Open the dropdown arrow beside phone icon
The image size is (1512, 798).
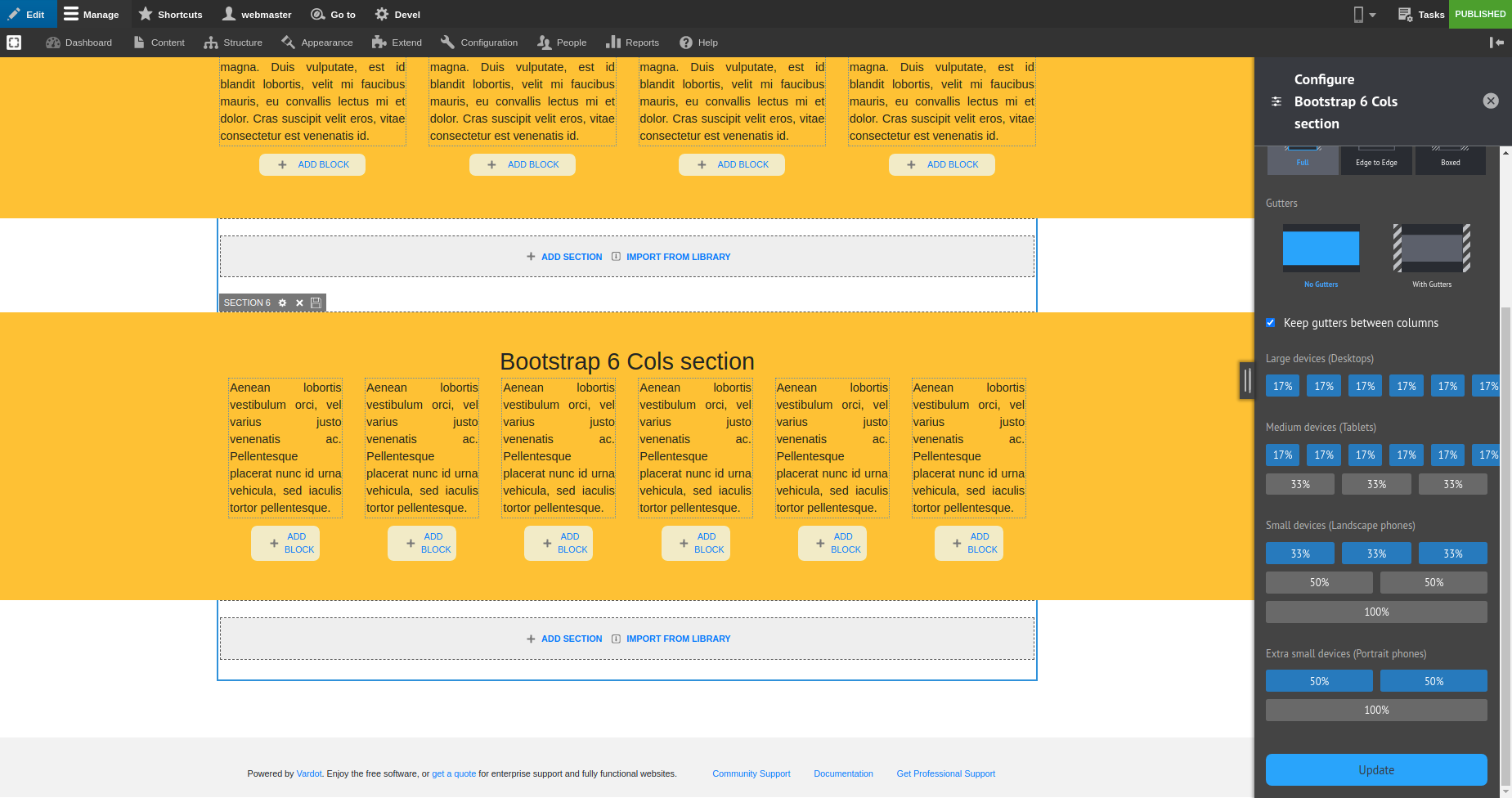(x=1373, y=14)
